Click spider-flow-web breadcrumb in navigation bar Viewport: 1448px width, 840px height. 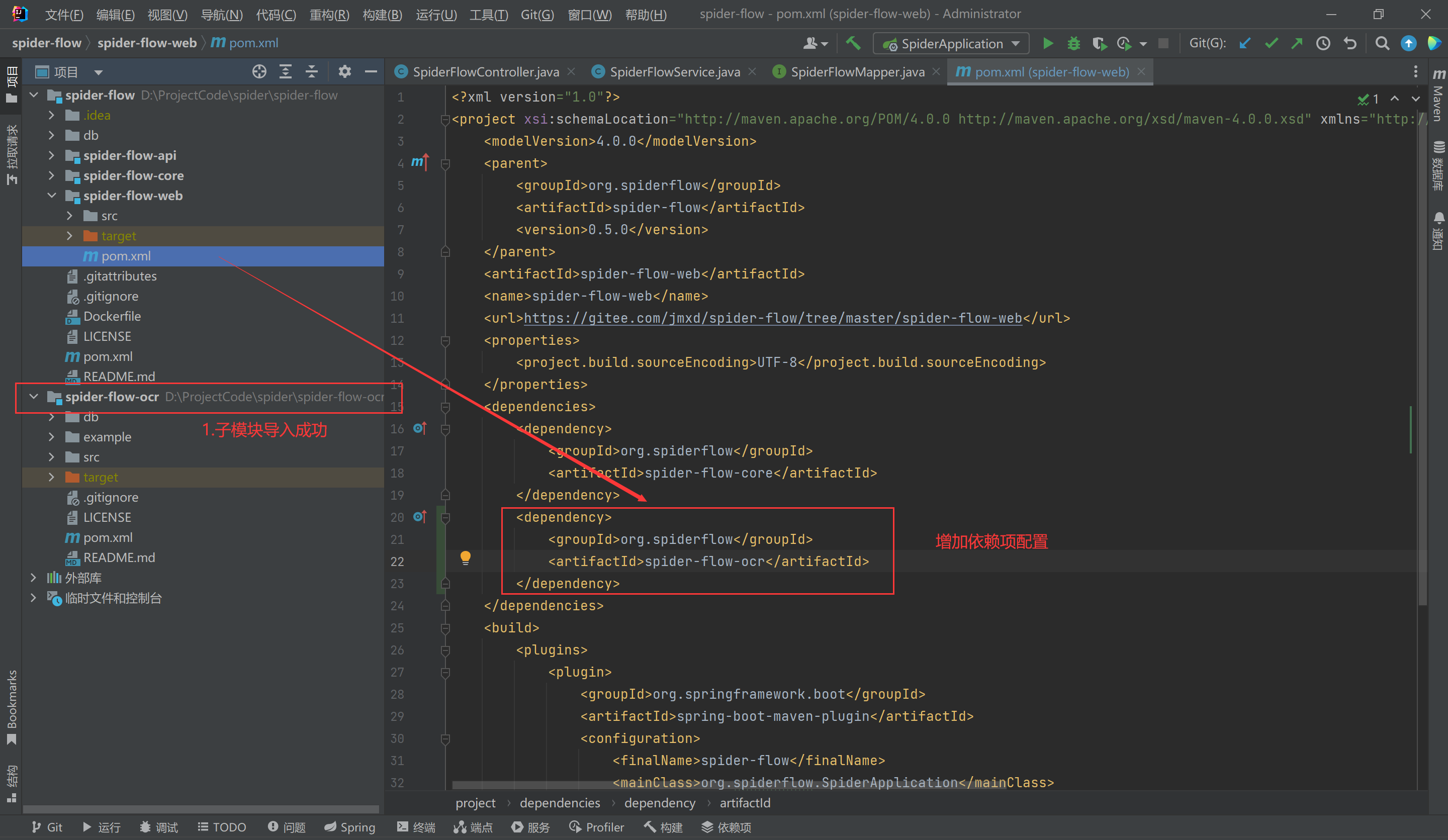[146, 43]
